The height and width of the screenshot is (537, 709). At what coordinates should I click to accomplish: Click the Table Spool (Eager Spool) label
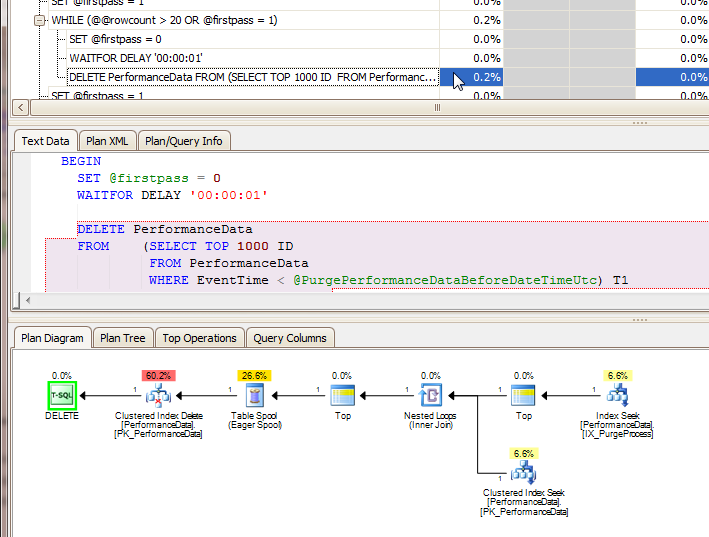[x=255, y=420]
